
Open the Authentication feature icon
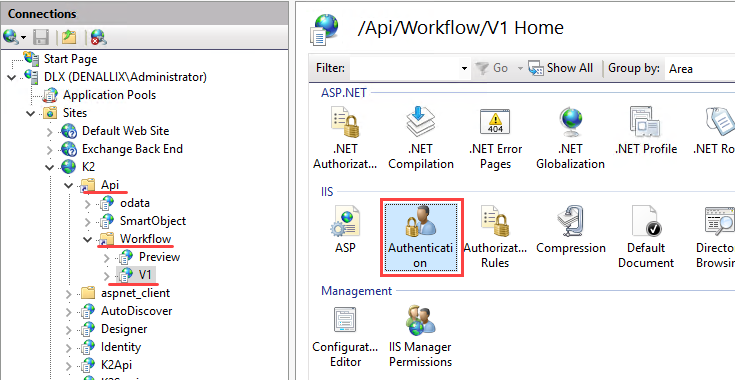(x=420, y=238)
